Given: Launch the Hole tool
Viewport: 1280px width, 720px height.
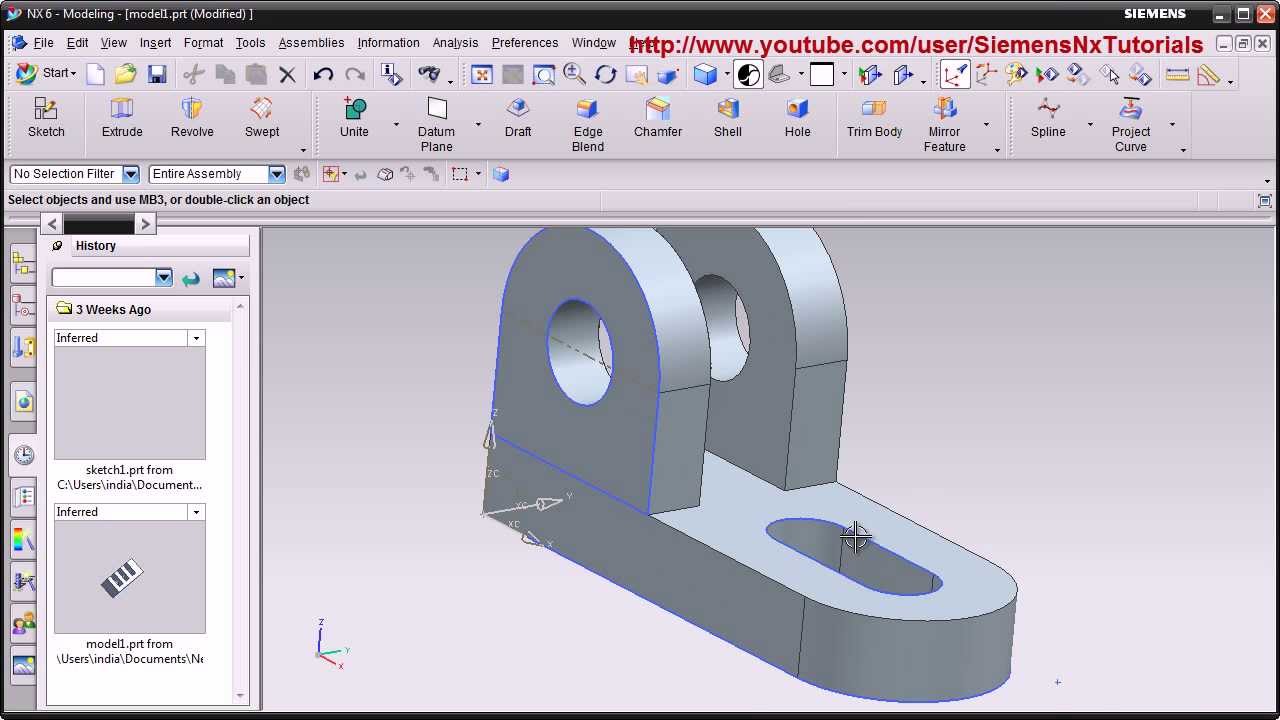Looking at the screenshot, I should point(797,118).
